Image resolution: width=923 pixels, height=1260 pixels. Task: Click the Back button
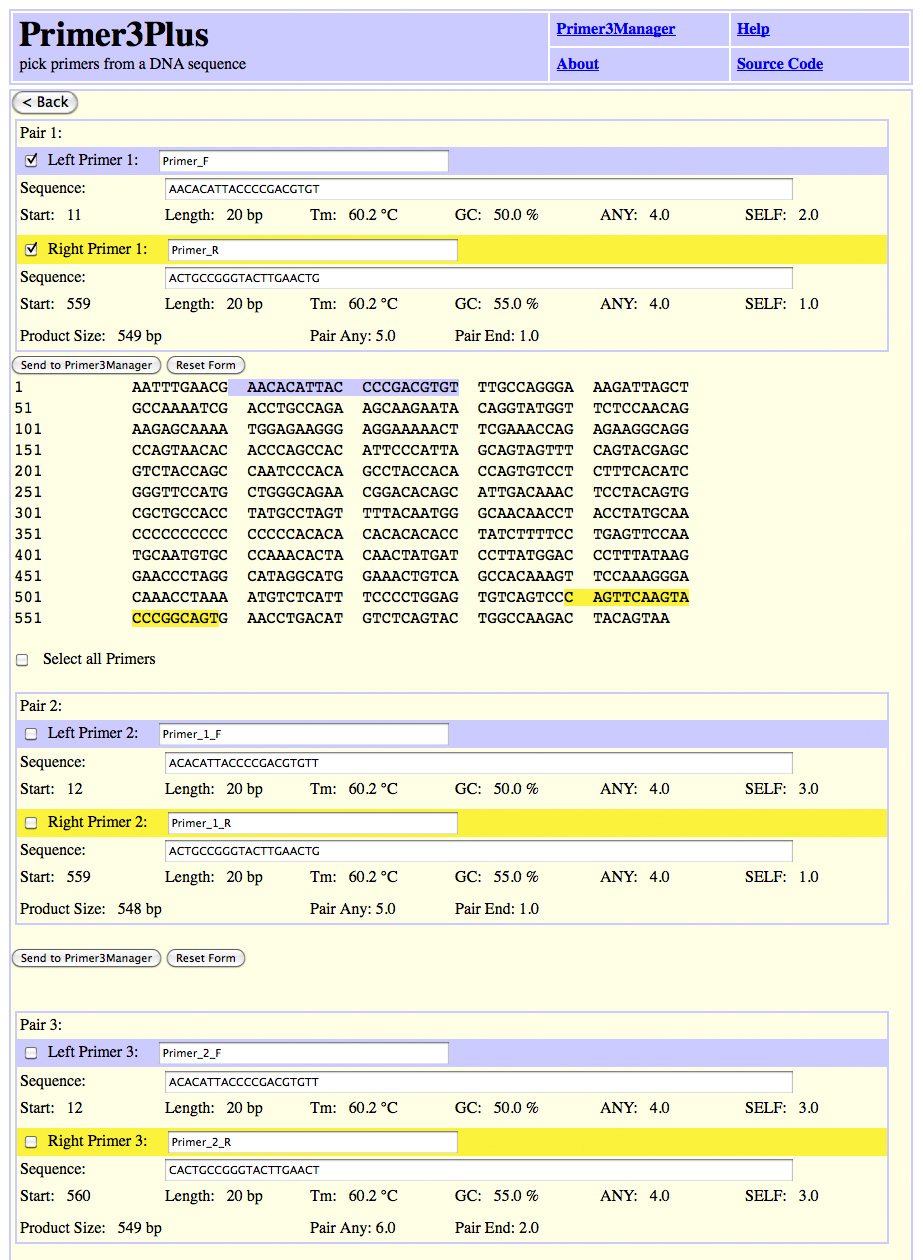pos(44,102)
